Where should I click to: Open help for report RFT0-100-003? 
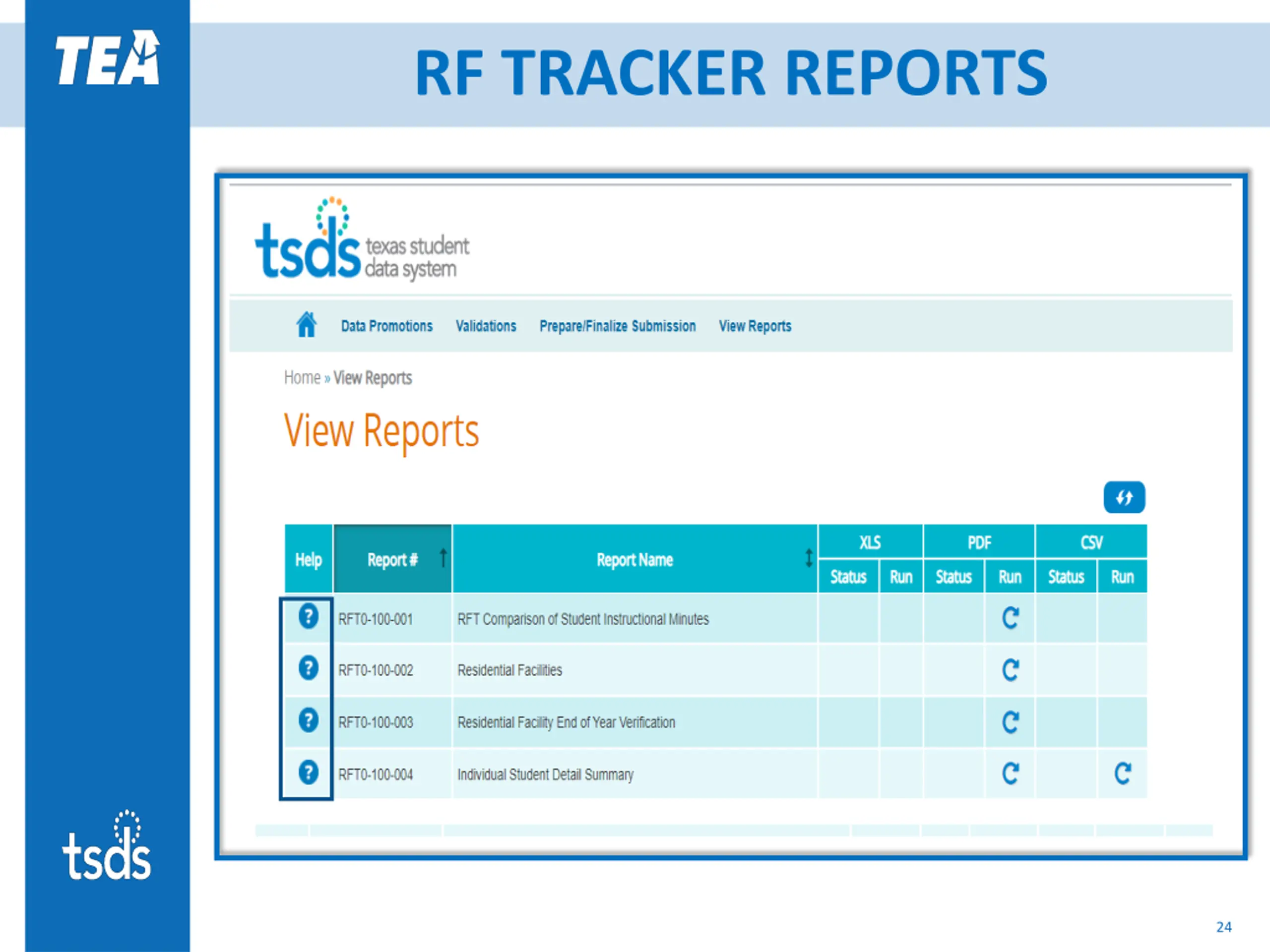pyautogui.click(x=308, y=720)
